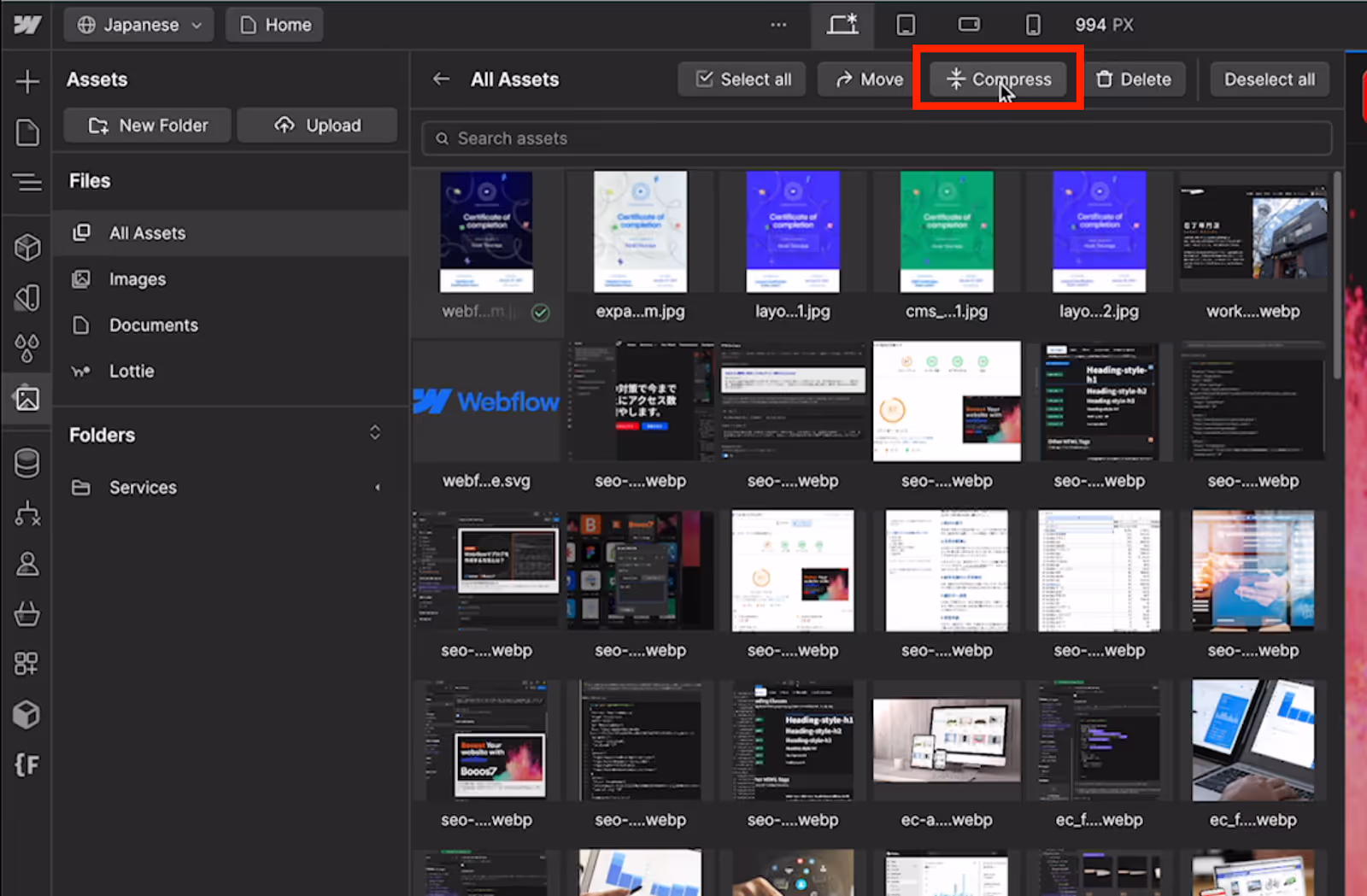Screen dimensions: 1367x896
Task: Go back with the left arrow
Action: 441,79
